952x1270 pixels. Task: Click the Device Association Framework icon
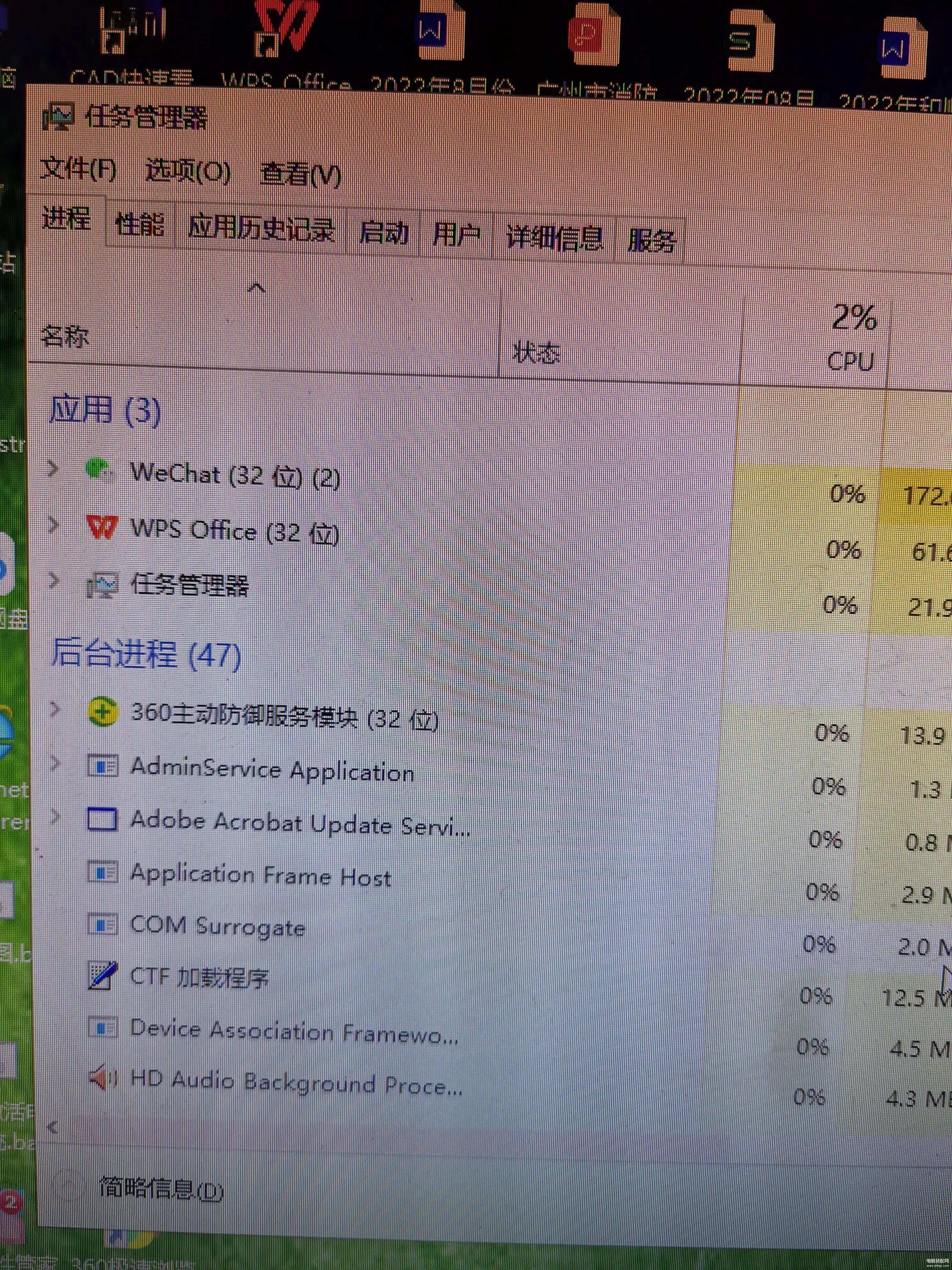point(103,1027)
